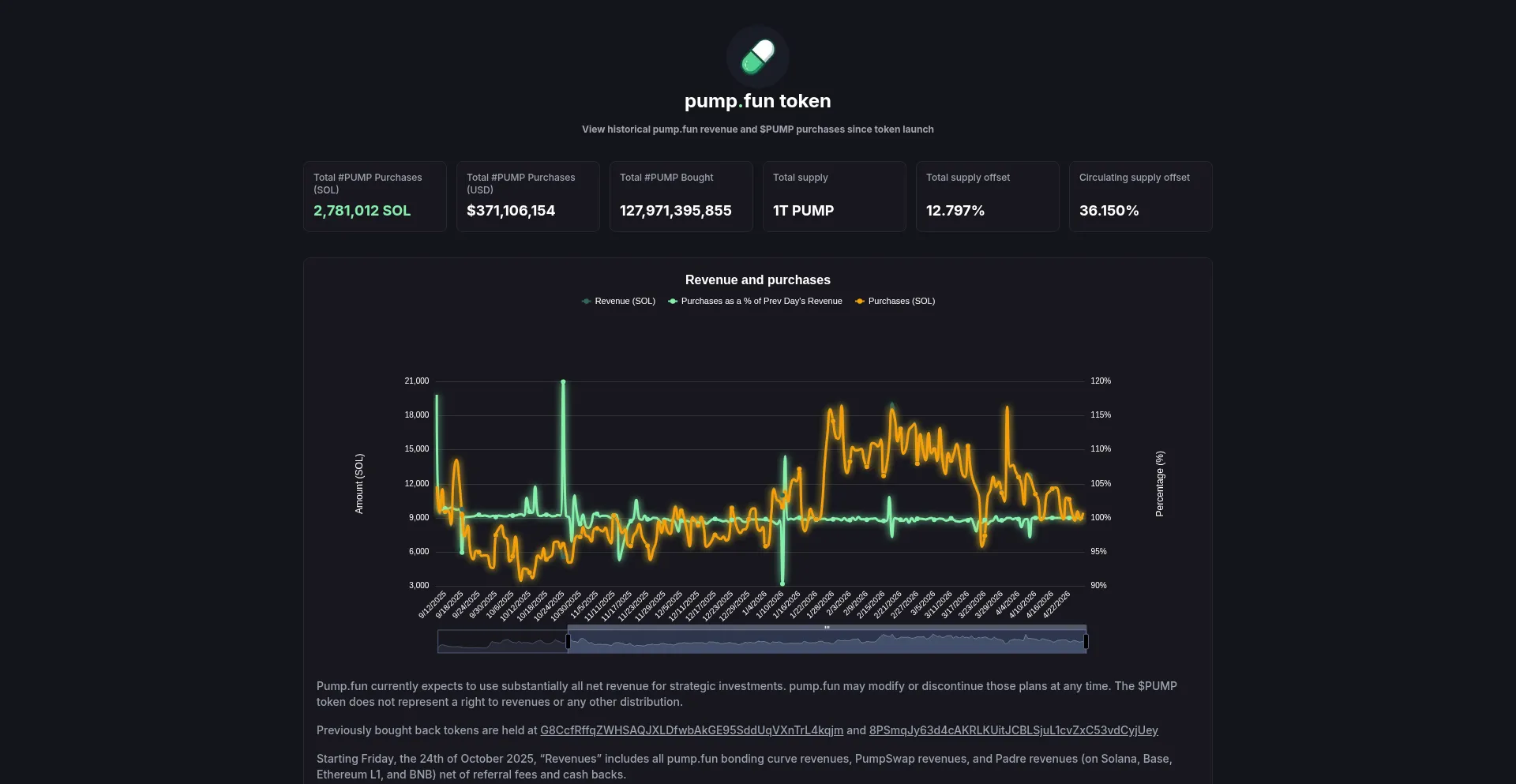Click the 21,000 y-axis tick label
This screenshot has height=784, width=1516.
[417, 381]
